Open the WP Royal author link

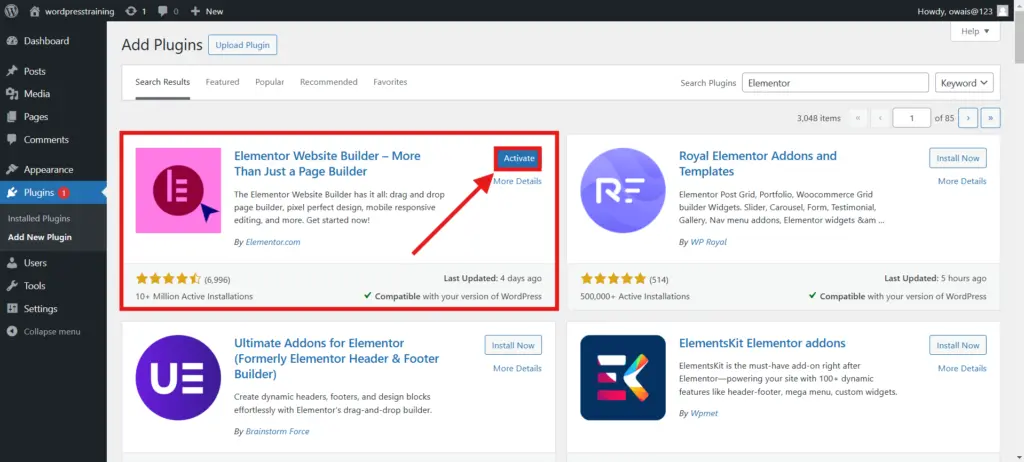(709, 242)
